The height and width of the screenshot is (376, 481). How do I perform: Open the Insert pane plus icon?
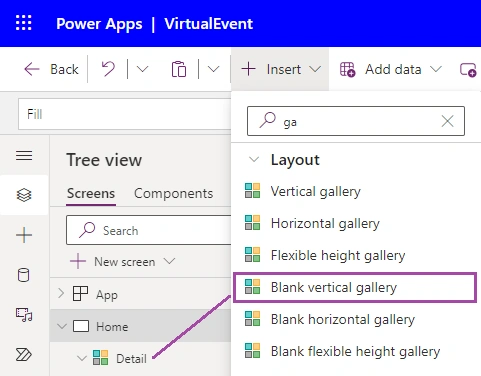click(x=24, y=235)
